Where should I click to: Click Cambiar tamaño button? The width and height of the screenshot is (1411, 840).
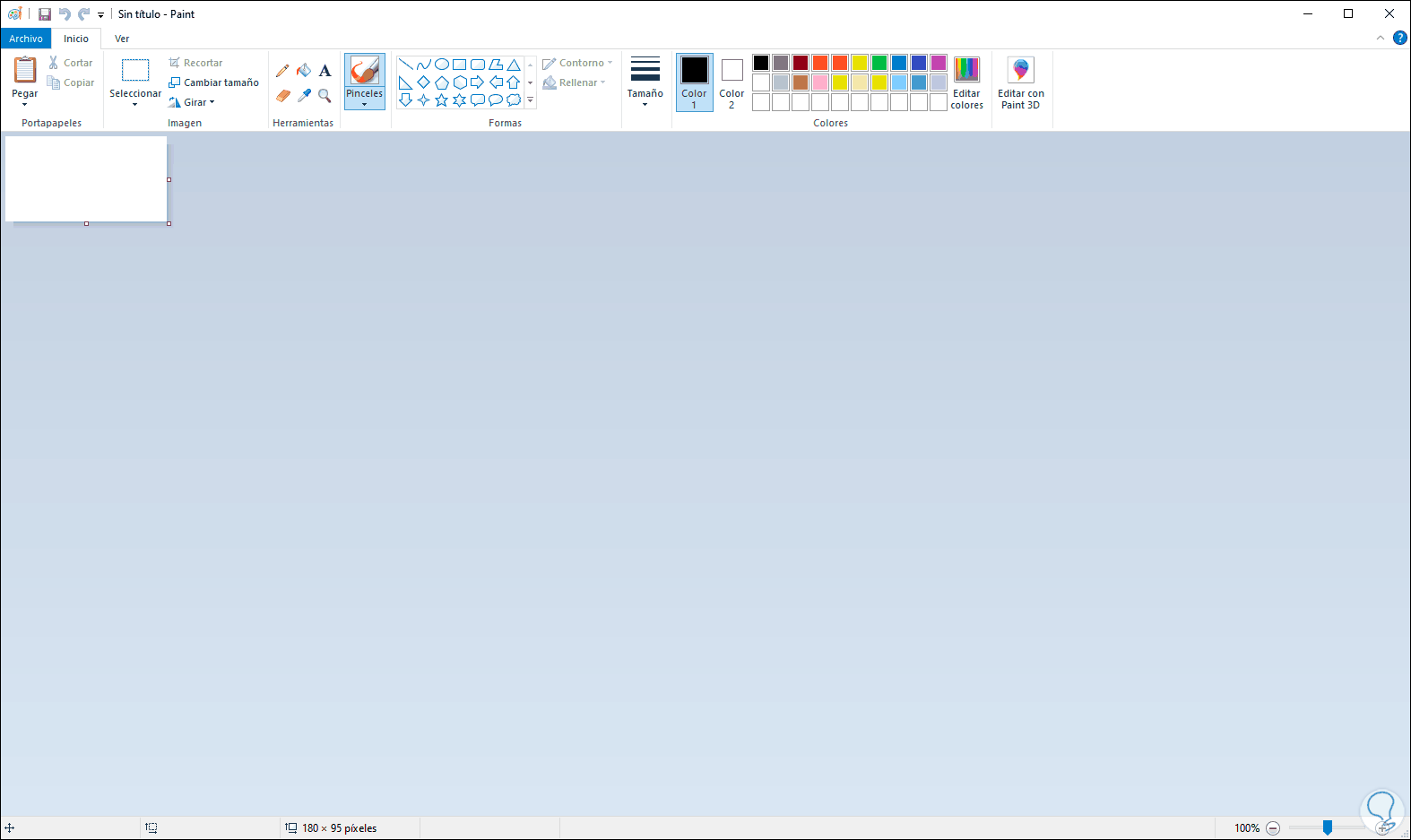pos(213,82)
